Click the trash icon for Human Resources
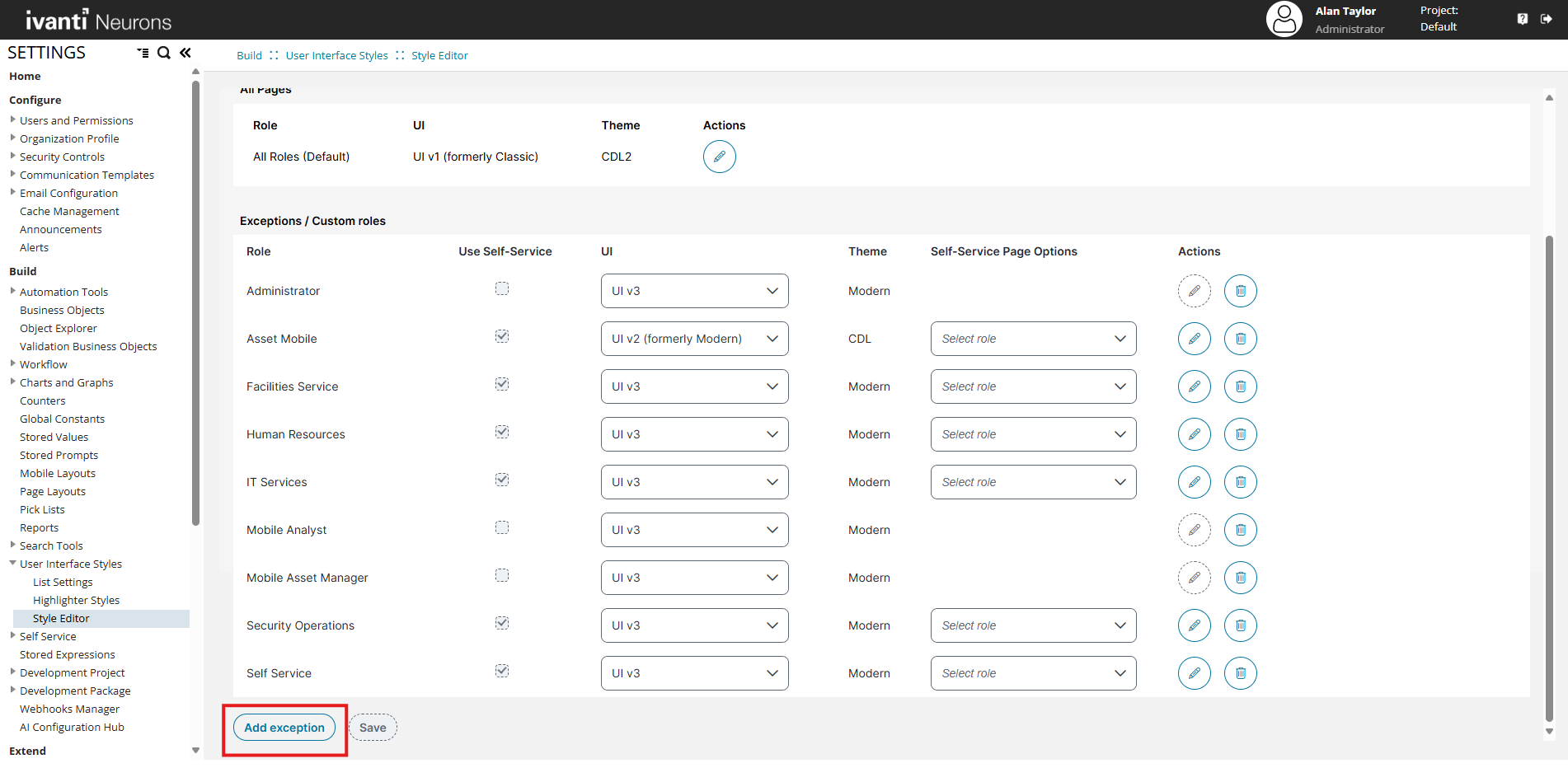 (x=1240, y=434)
